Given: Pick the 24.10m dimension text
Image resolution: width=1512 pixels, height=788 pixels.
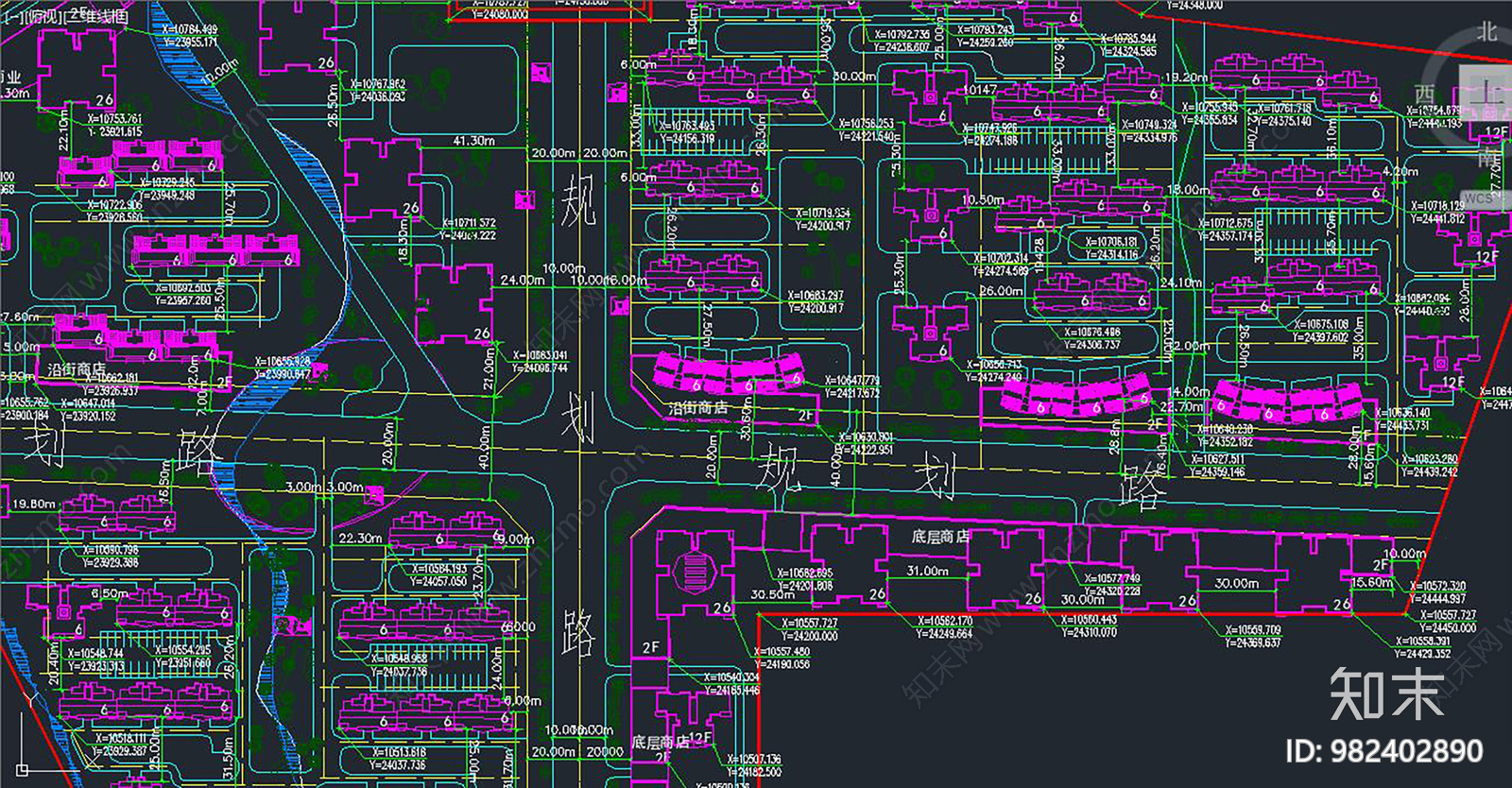Looking at the screenshot, I should point(1181,282).
